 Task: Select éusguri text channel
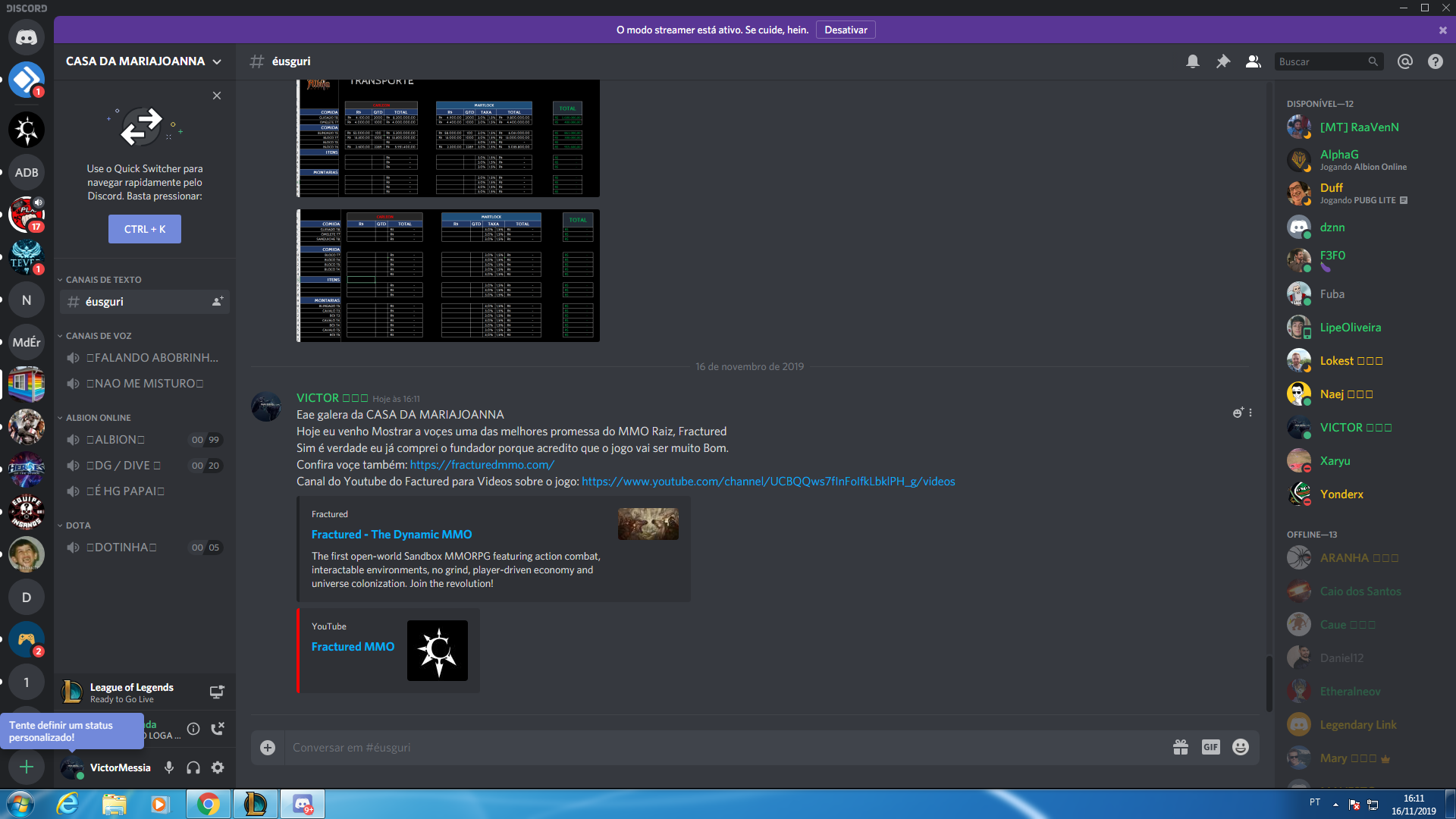(144, 301)
